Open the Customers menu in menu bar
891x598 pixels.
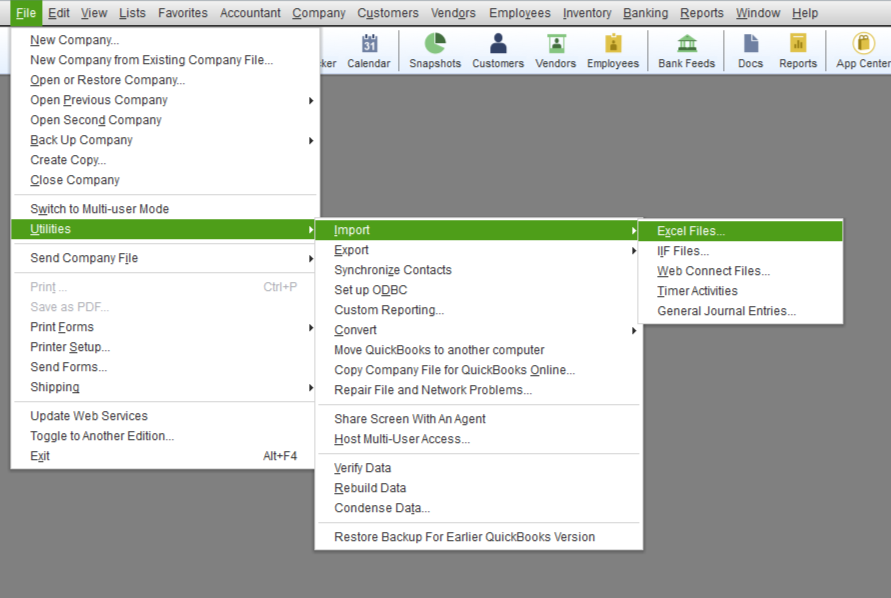(x=388, y=13)
